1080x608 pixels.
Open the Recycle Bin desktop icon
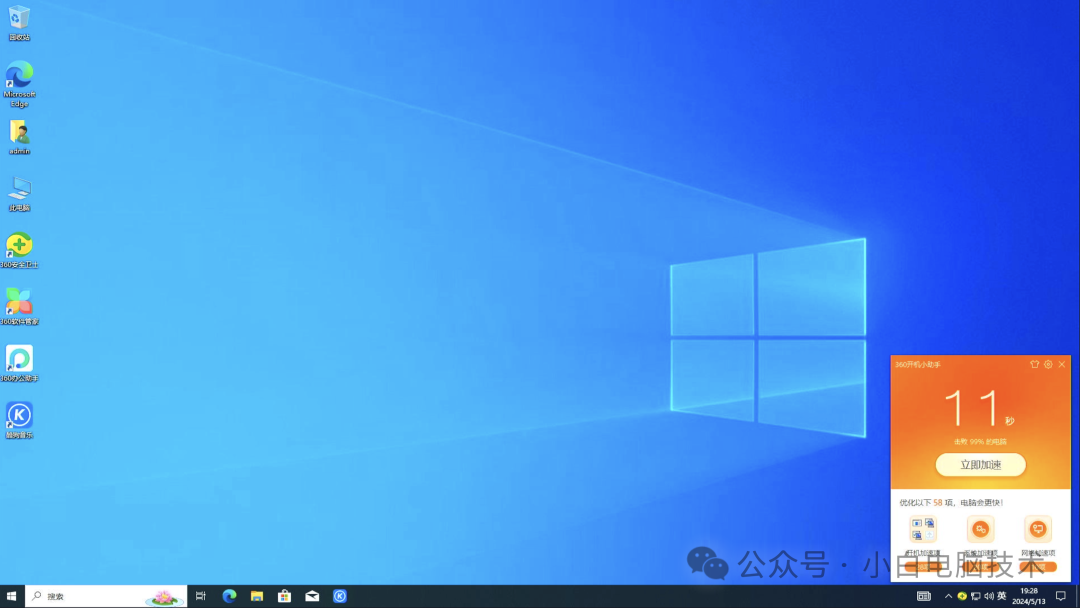19,23
